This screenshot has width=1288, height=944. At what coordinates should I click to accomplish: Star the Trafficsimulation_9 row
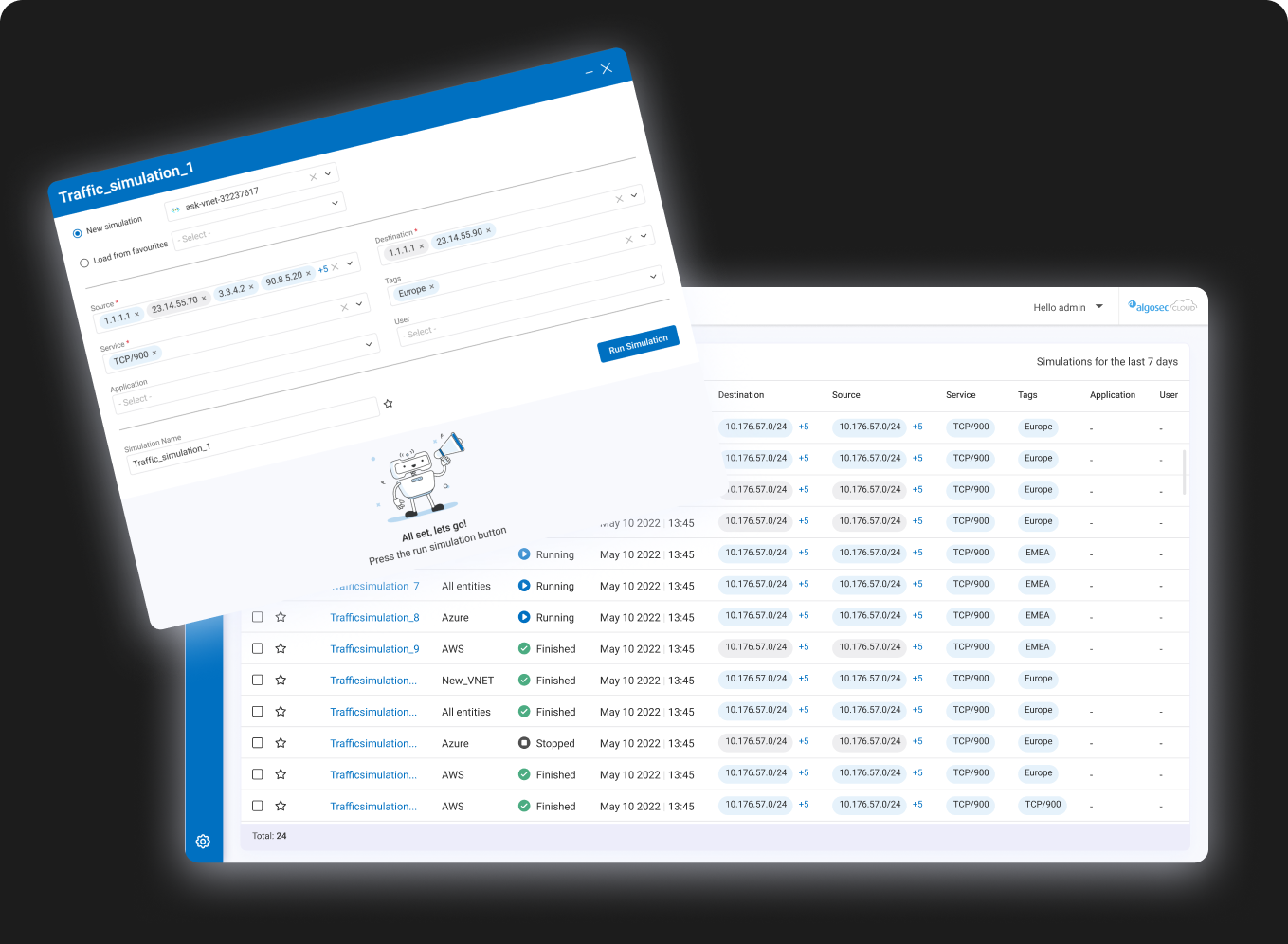pos(281,648)
